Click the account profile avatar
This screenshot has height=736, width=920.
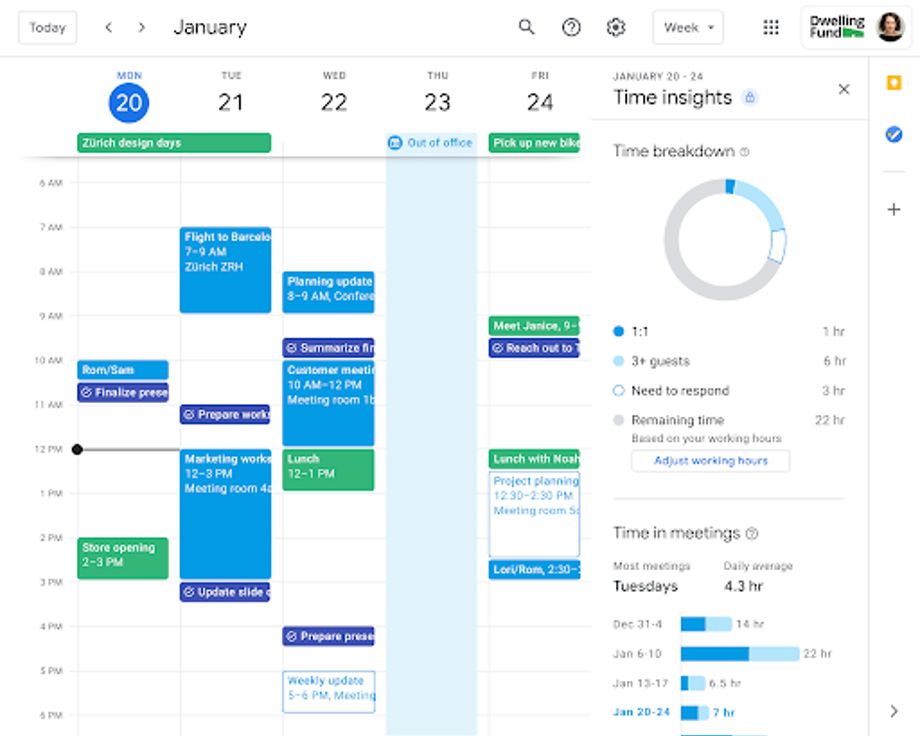pos(889,27)
